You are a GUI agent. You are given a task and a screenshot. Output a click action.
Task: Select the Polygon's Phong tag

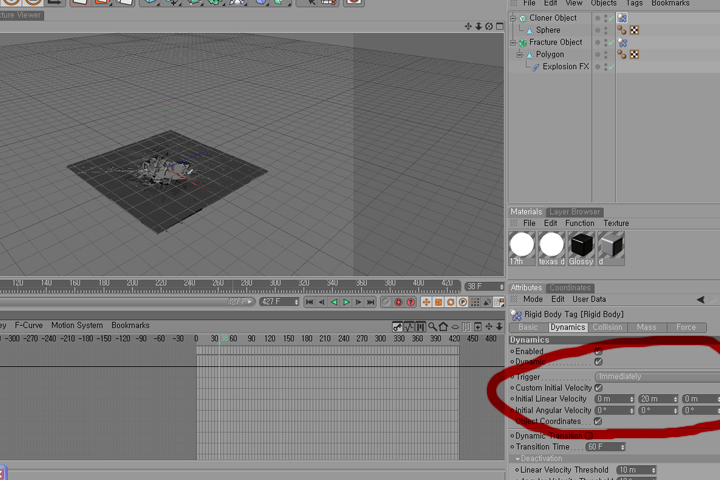tap(622, 54)
